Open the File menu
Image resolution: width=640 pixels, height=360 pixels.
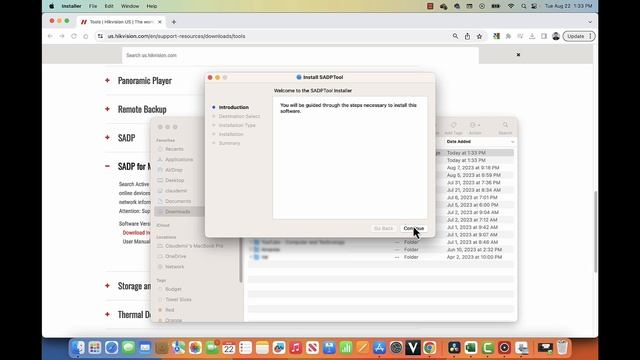93,6
